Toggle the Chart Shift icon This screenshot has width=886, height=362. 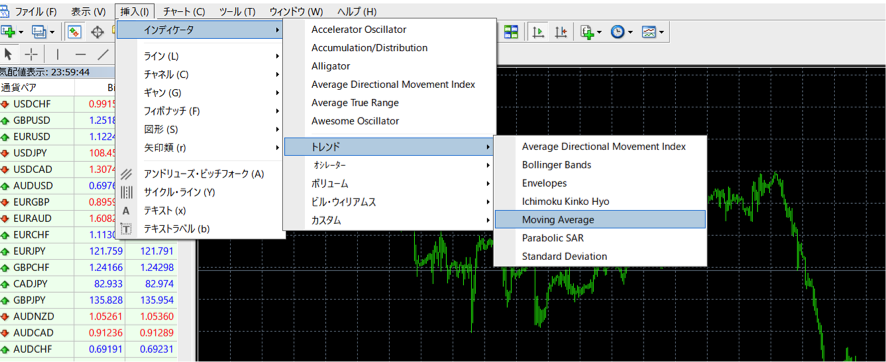click(561, 32)
